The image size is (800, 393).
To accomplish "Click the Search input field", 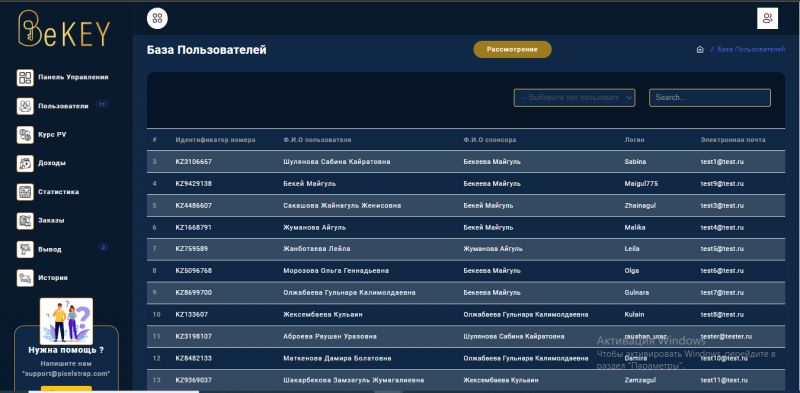I will [710, 97].
